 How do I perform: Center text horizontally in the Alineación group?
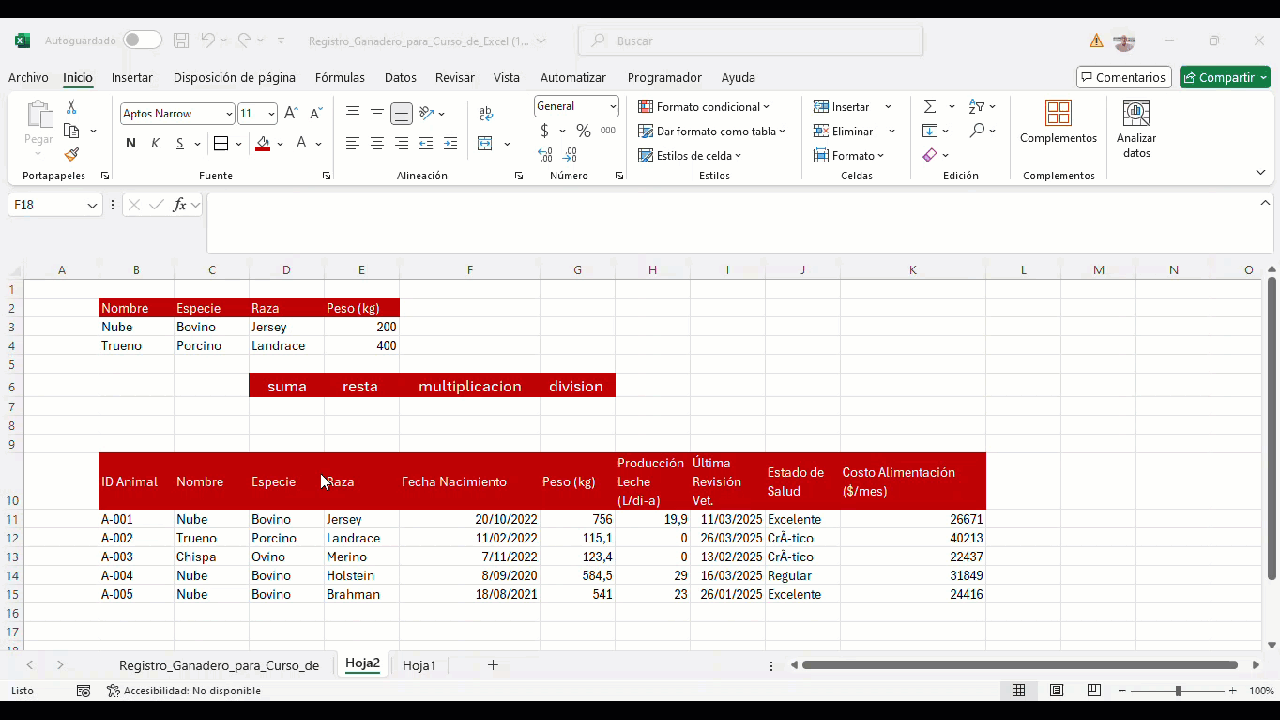(377, 143)
